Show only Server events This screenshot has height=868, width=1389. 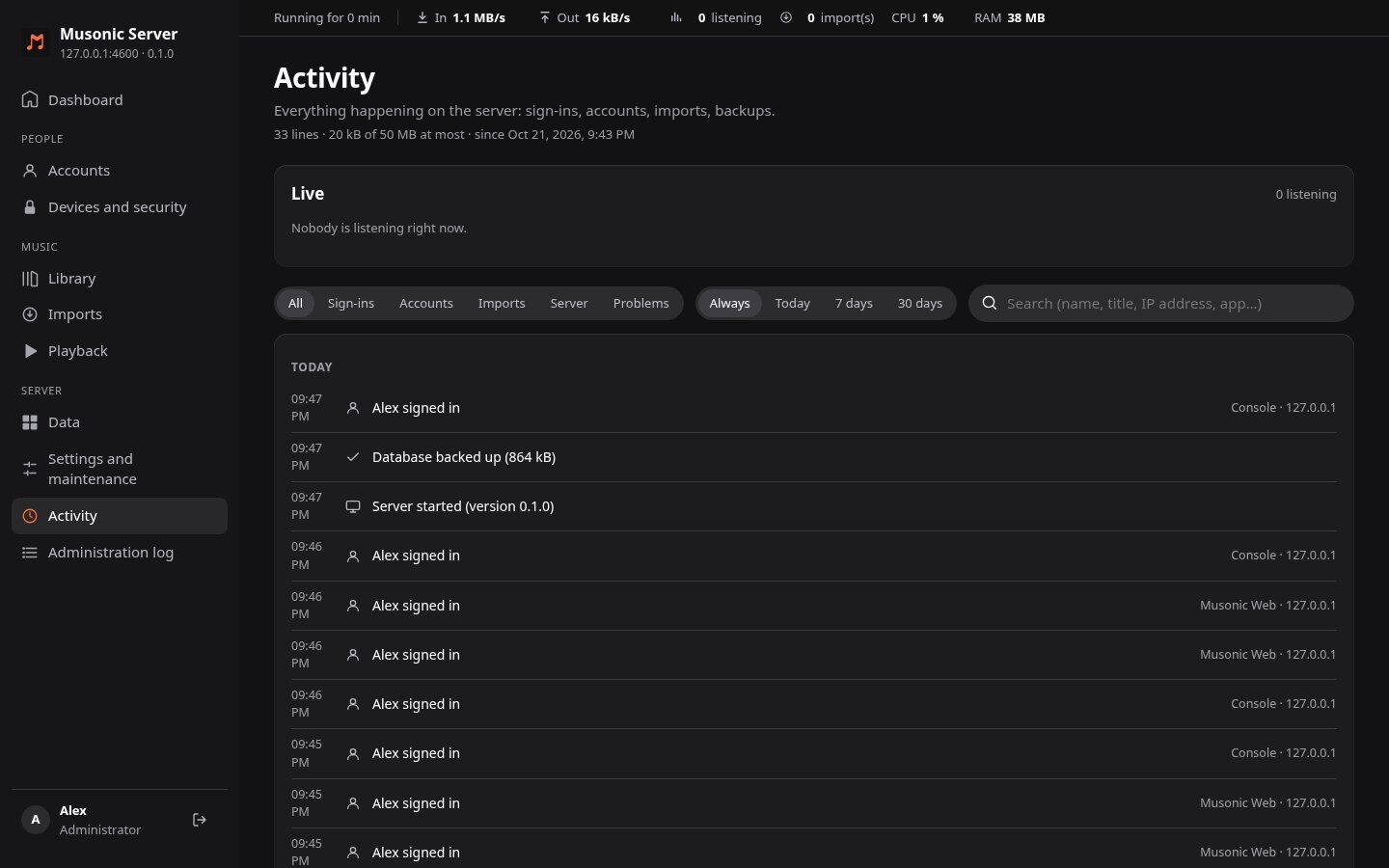click(x=569, y=303)
